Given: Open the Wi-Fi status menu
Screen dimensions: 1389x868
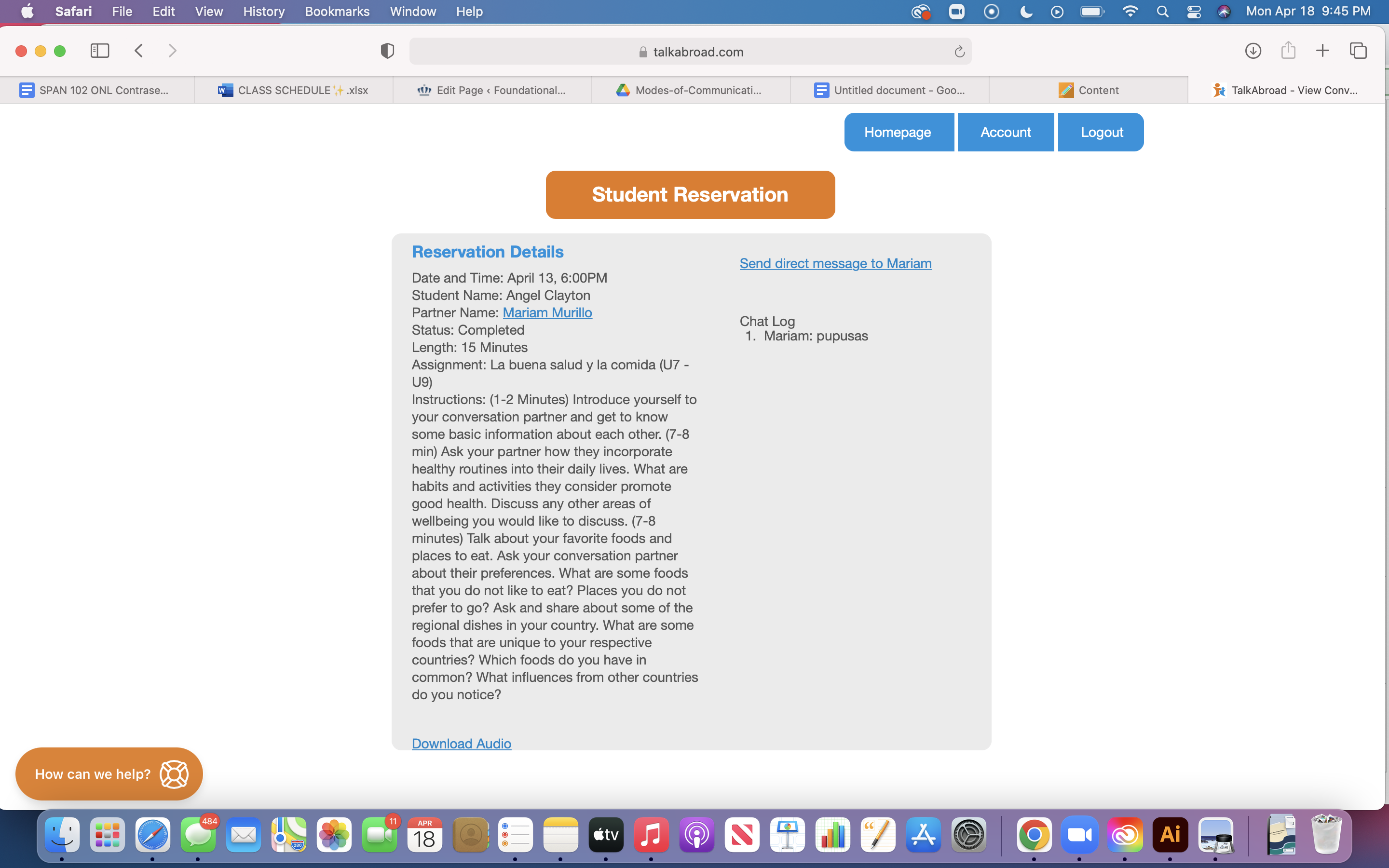Looking at the screenshot, I should 1130,12.
